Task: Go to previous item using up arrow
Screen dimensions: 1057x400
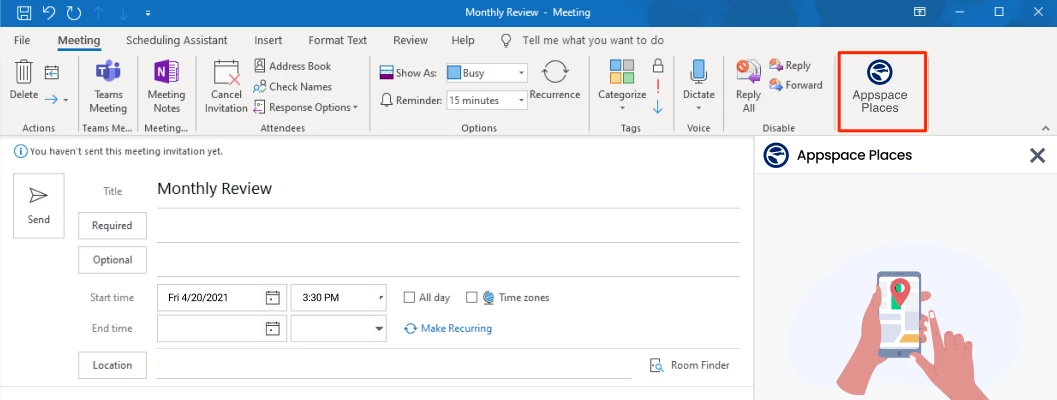Action: point(99,12)
